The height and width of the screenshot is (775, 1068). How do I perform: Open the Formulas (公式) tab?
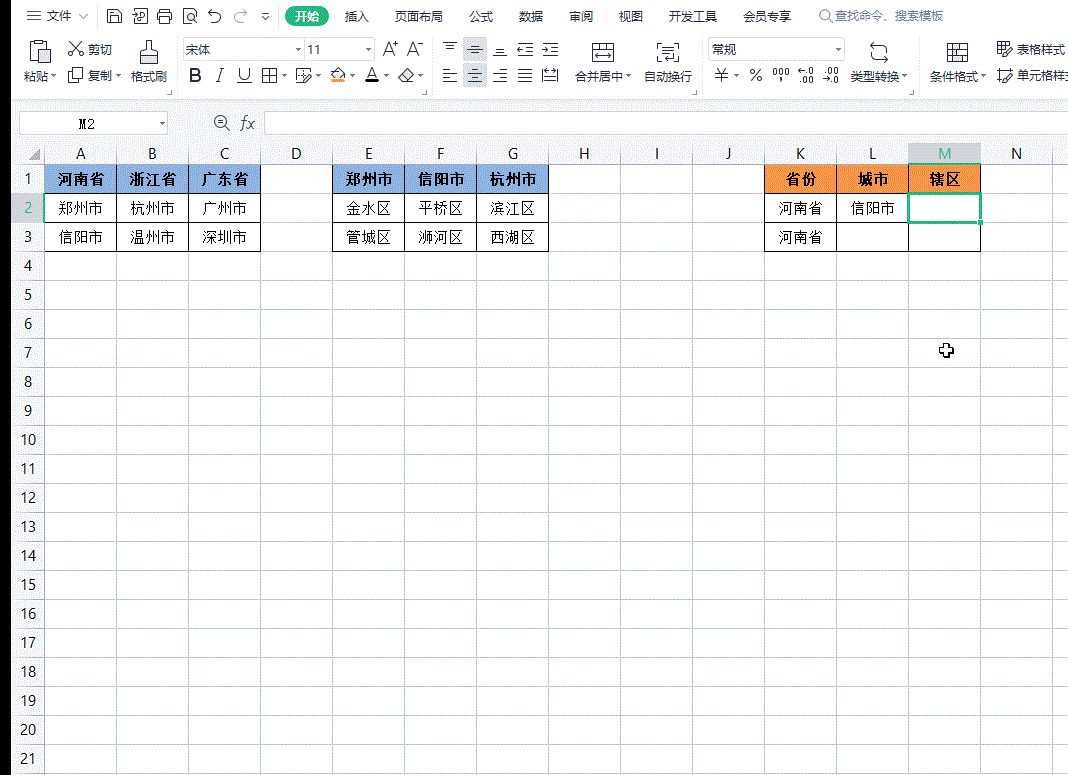pos(480,16)
